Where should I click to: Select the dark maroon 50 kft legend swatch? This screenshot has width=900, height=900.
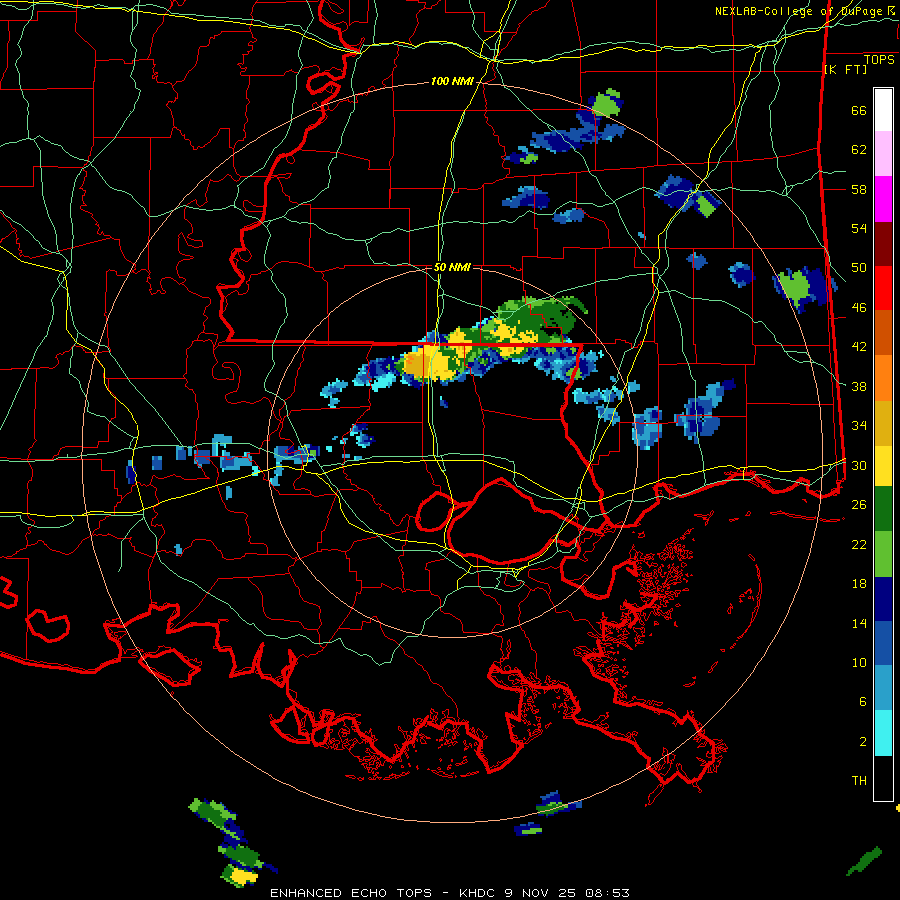coord(883,243)
